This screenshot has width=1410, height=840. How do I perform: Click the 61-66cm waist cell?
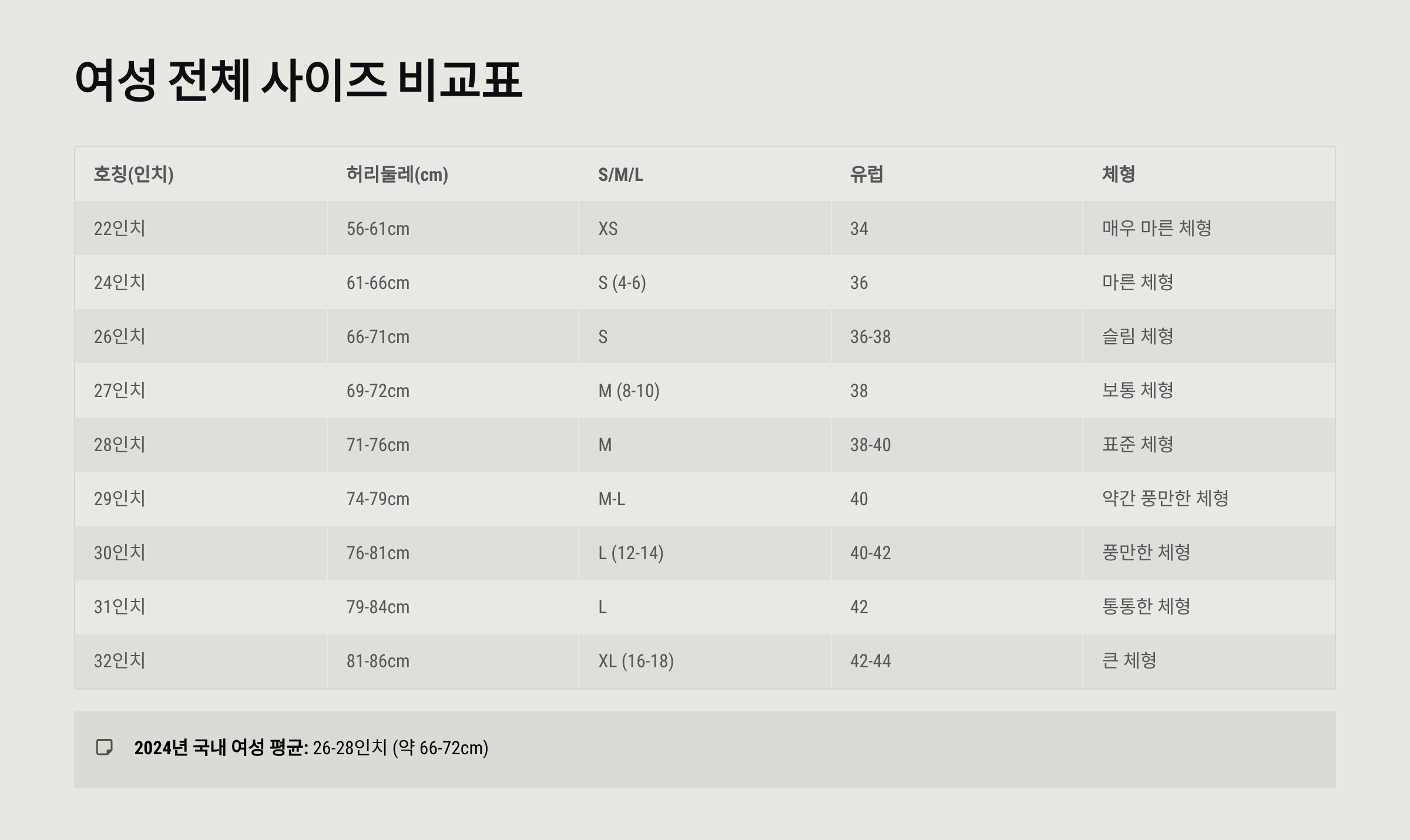pyautogui.click(x=378, y=283)
